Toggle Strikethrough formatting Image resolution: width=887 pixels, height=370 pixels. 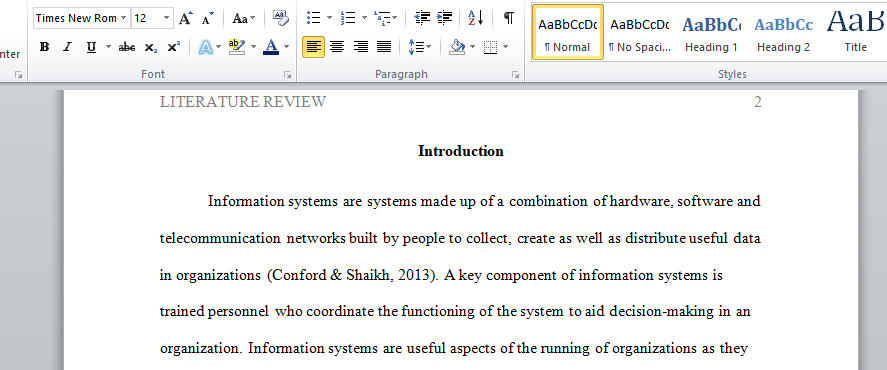click(x=127, y=48)
